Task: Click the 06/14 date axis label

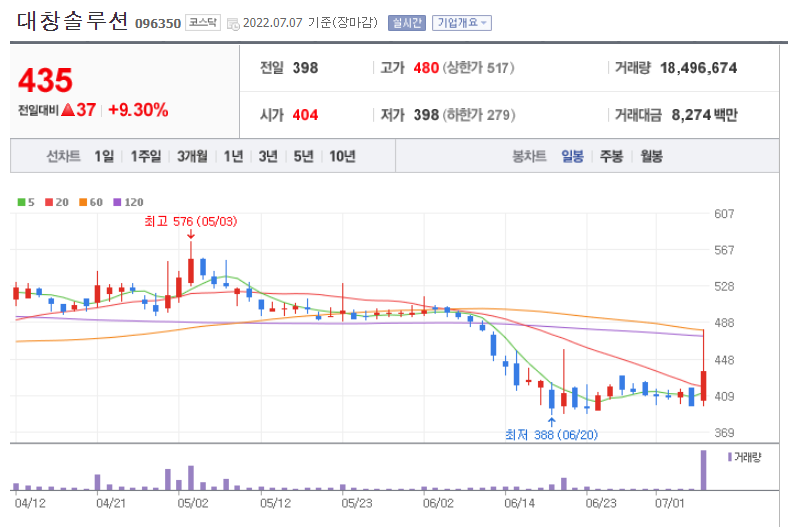Action: tap(520, 503)
